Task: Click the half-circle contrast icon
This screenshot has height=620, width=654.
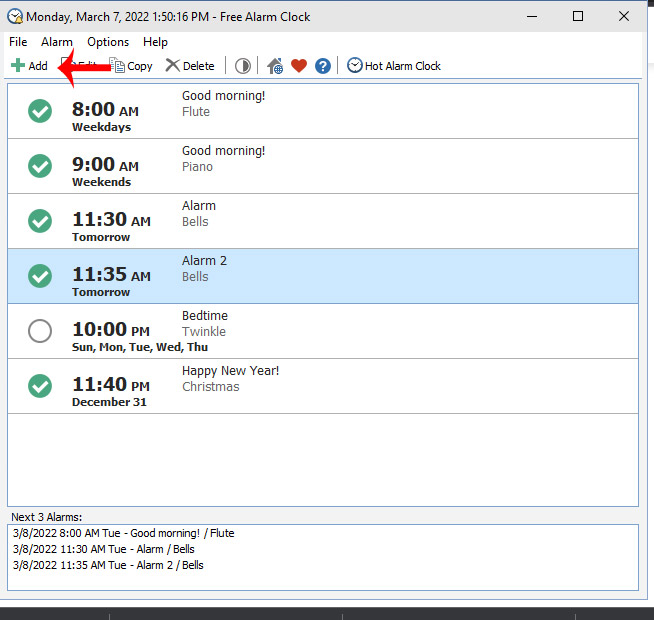Action: 243,66
